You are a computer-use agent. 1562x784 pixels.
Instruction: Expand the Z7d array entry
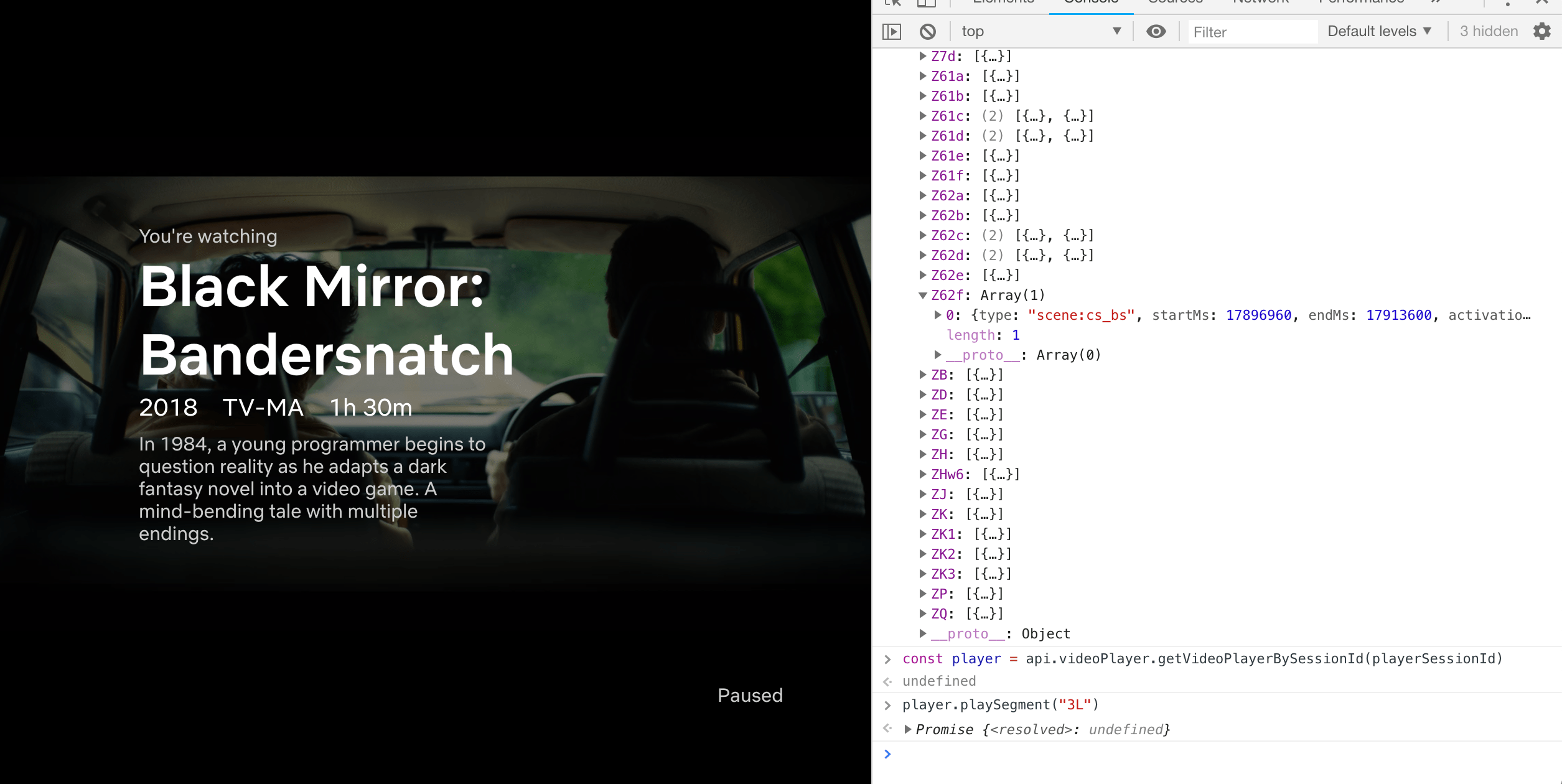pos(923,56)
